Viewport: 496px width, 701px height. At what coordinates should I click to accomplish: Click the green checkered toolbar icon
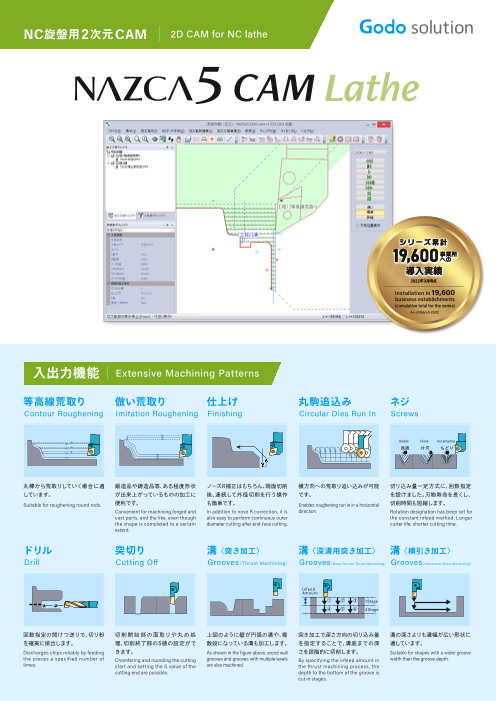[163, 139]
